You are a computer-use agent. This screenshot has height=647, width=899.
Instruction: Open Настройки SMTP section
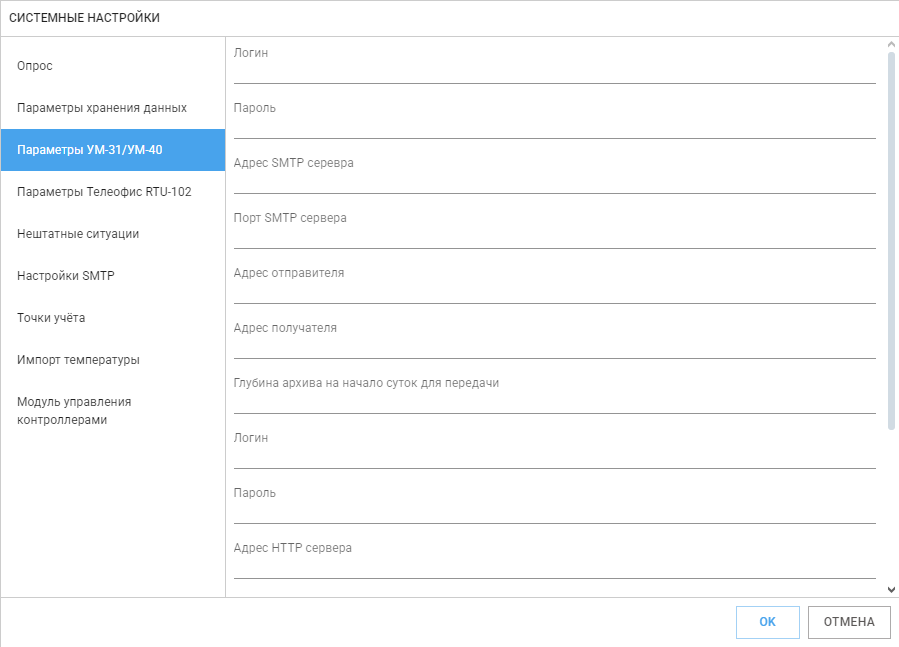[113, 276]
